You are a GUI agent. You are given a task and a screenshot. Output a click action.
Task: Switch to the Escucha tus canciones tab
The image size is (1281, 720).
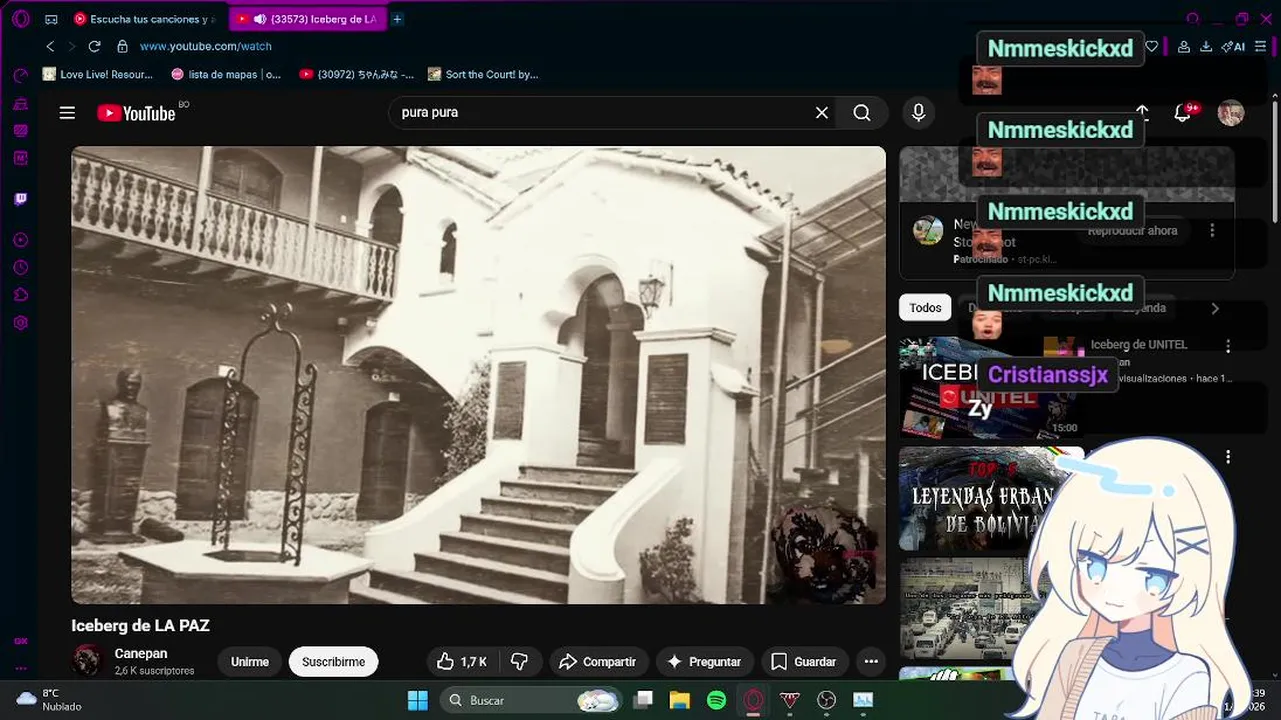coord(146,19)
